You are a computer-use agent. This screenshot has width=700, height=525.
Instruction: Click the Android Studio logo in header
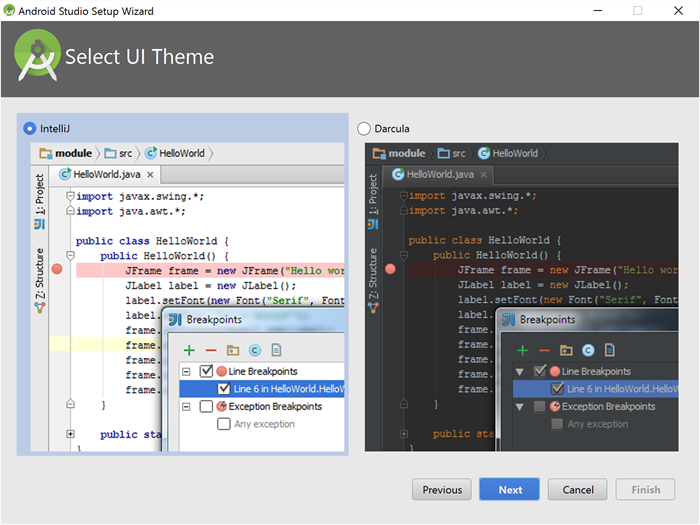click(37, 57)
